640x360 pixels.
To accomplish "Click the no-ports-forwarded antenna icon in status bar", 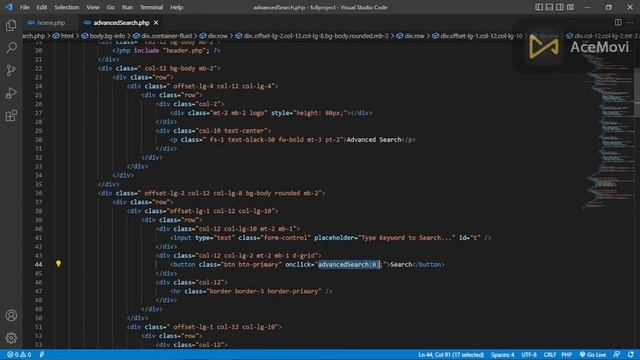I will 42,355.
